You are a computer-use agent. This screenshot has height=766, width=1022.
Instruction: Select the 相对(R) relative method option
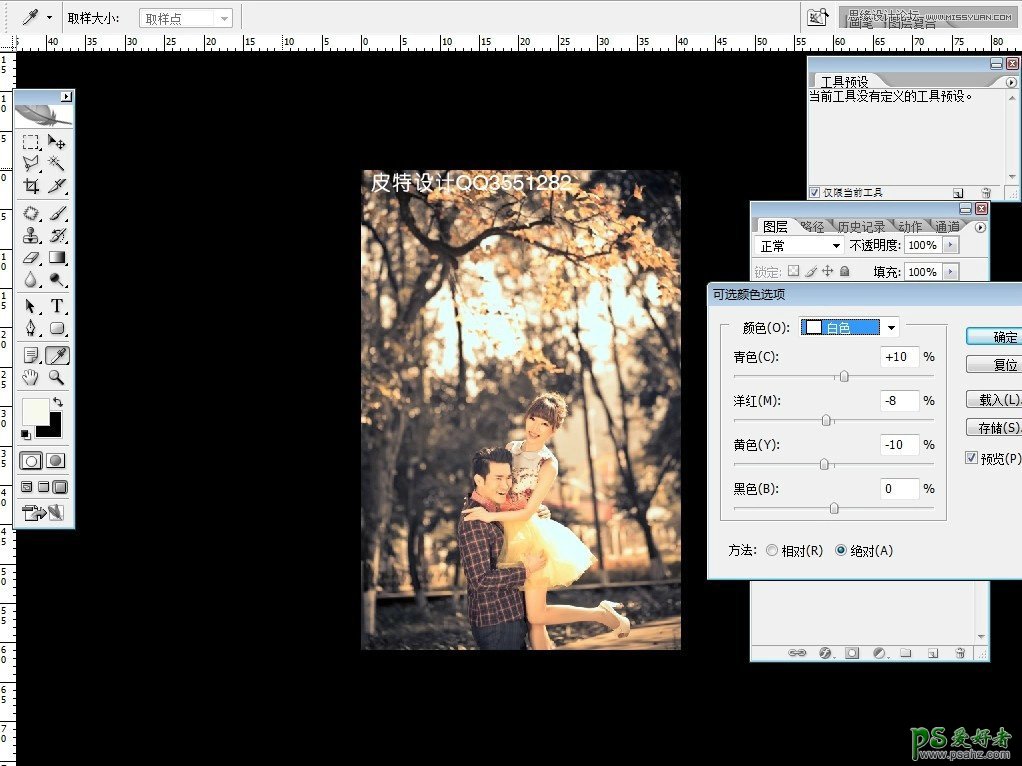[771, 550]
